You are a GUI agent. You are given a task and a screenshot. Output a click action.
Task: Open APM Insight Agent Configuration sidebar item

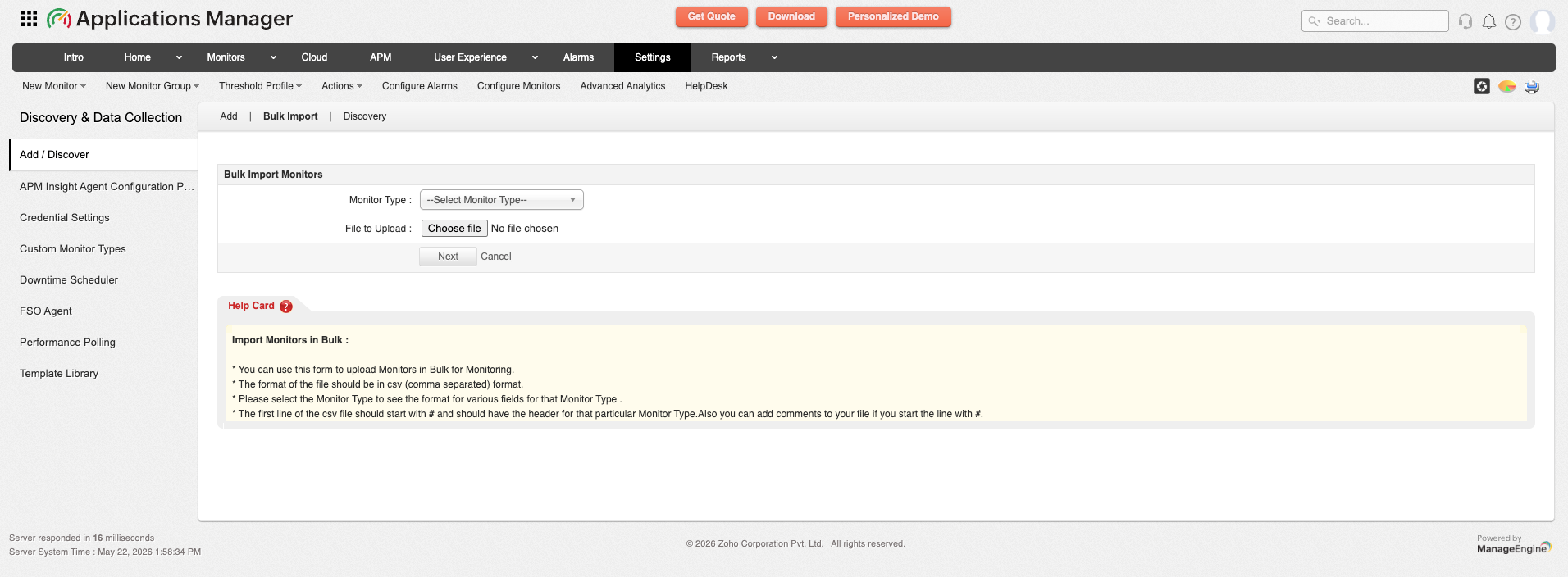107,187
